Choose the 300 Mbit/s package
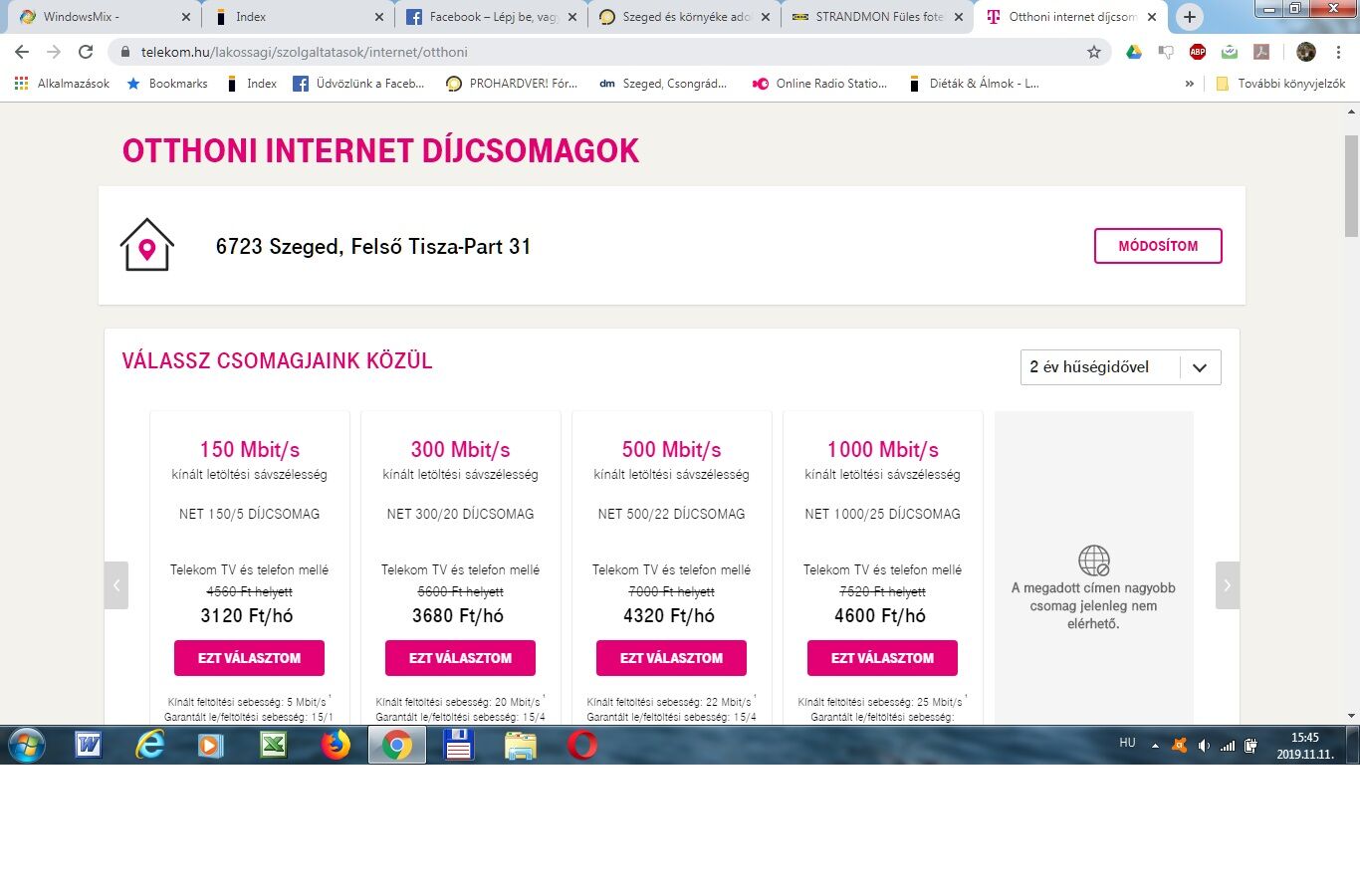 click(x=460, y=658)
